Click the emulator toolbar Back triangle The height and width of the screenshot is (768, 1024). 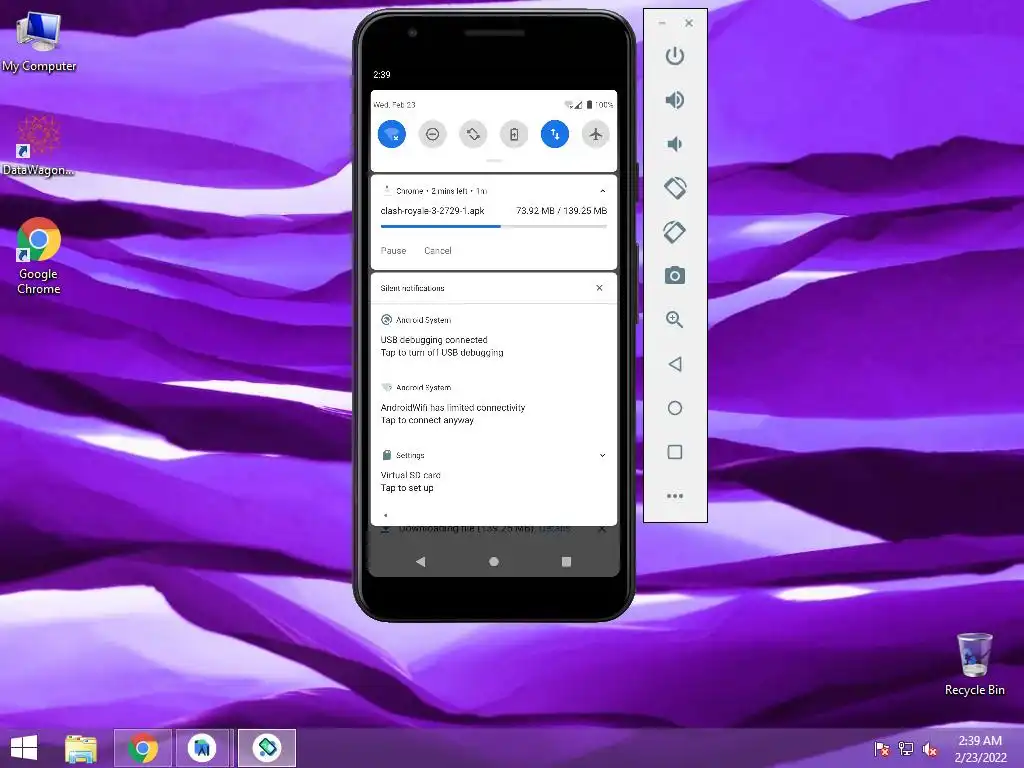(675, 364)
